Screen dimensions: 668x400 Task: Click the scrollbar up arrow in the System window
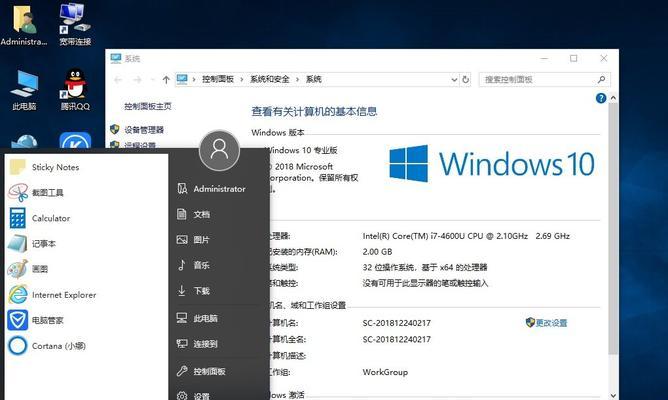[x=613, y=98]
